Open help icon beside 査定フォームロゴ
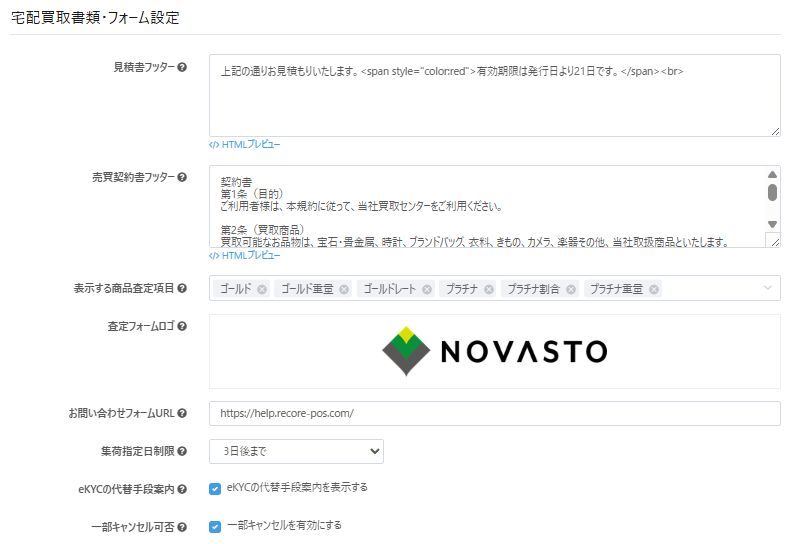Image resolution: width=789 pixels, height=544 pixels. pos(182,326)
